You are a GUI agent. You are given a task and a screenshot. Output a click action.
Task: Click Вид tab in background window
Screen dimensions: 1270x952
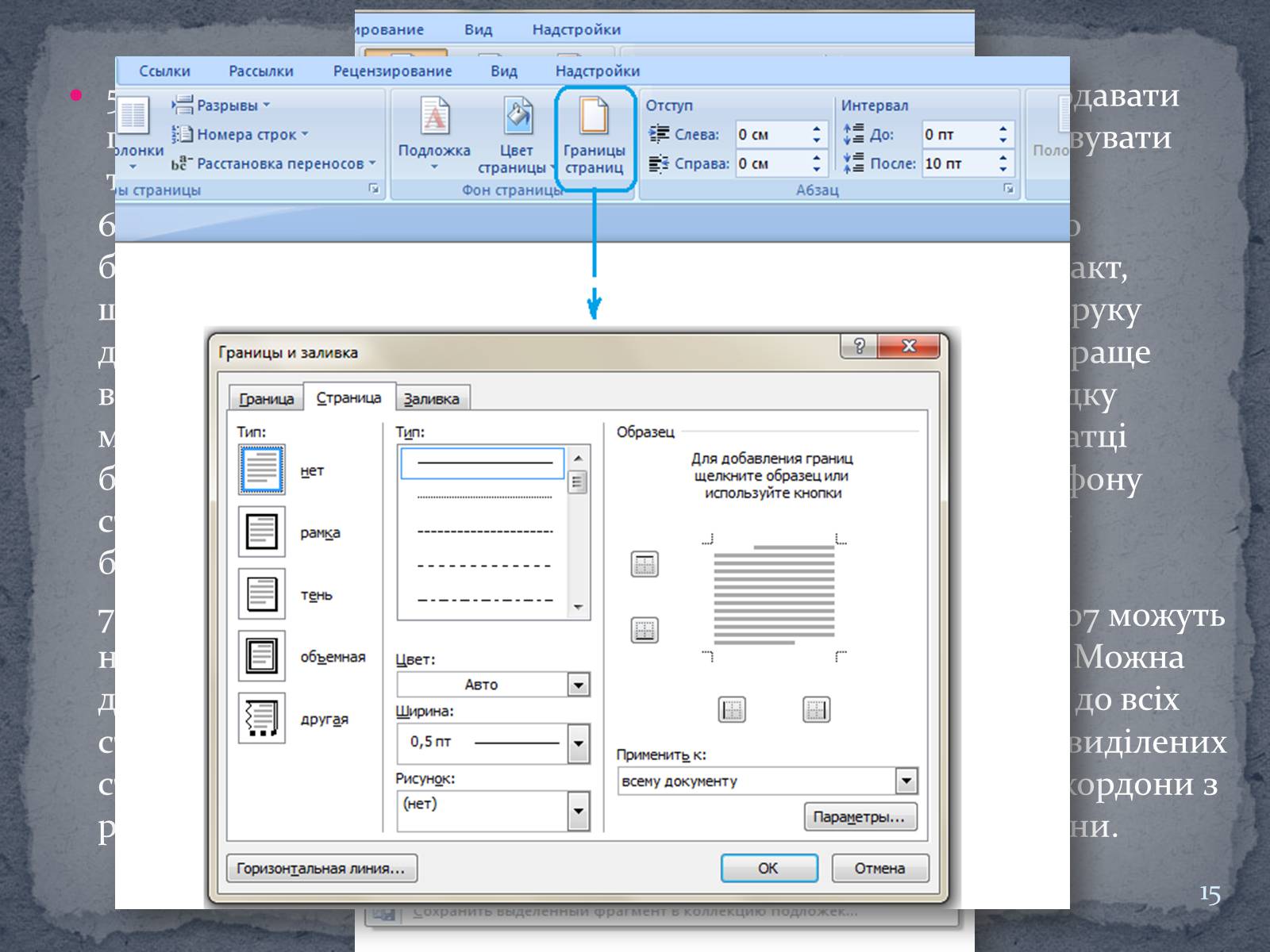479,29
